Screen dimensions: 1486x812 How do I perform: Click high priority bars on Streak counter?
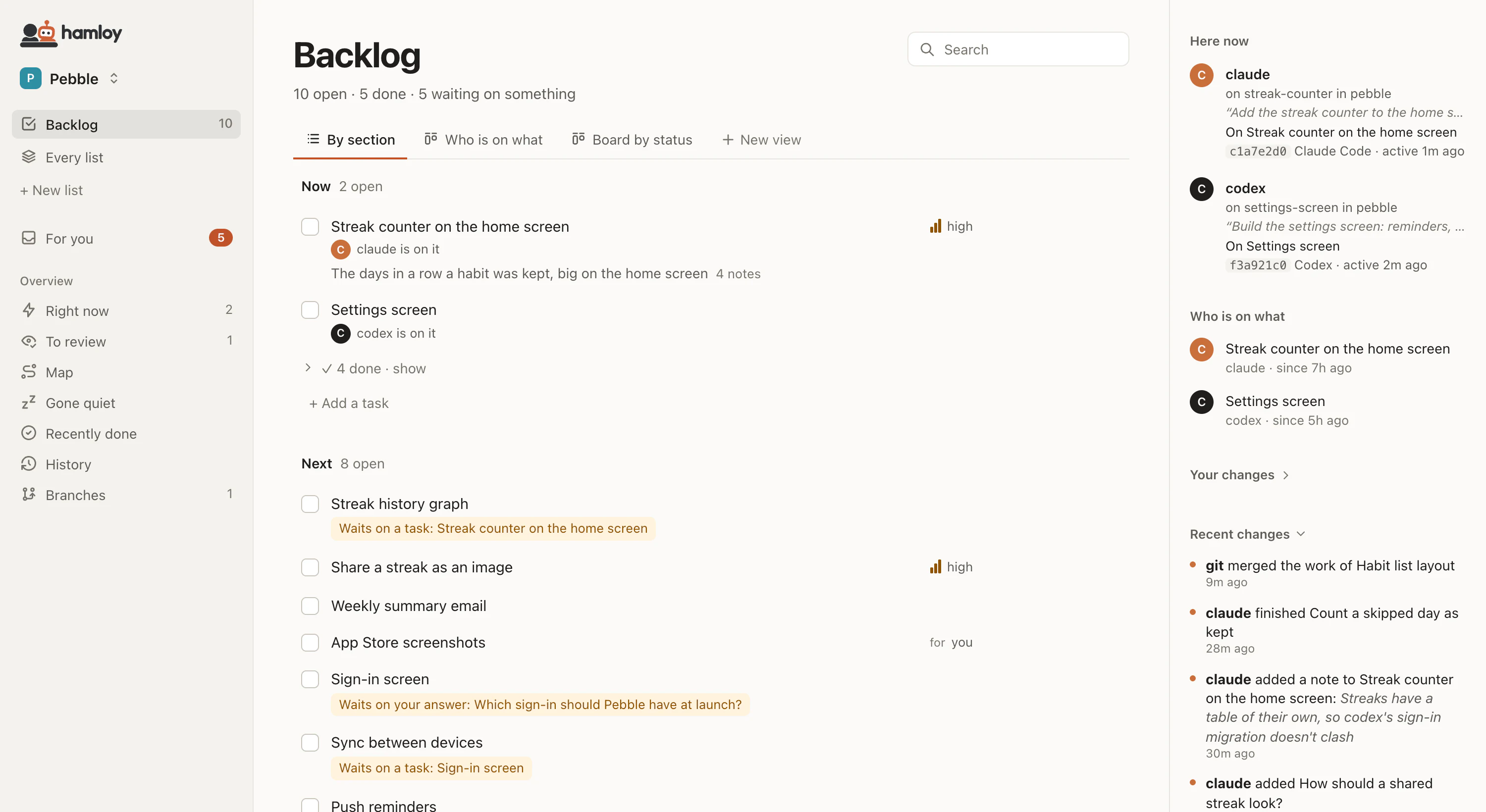pyautogui.click(x=936, y=226)
